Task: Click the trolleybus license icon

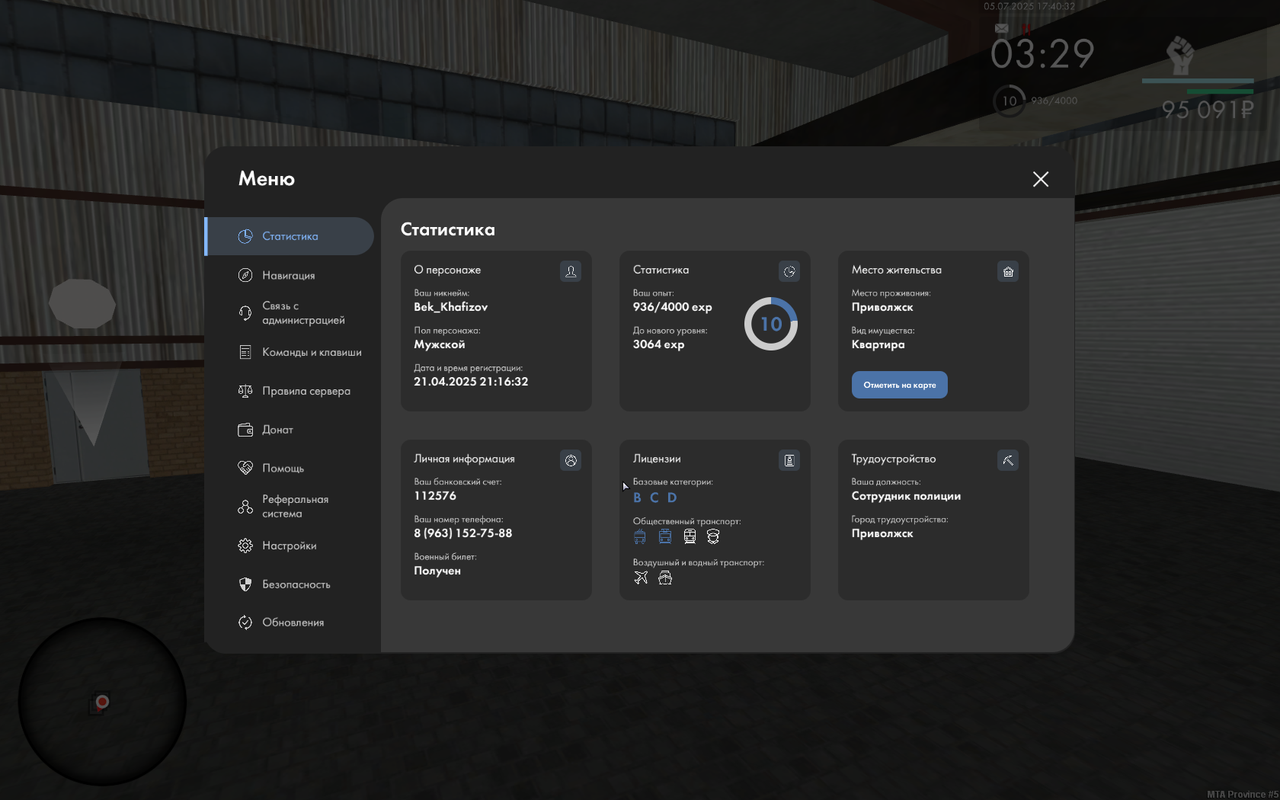Action: click(640, 537)
